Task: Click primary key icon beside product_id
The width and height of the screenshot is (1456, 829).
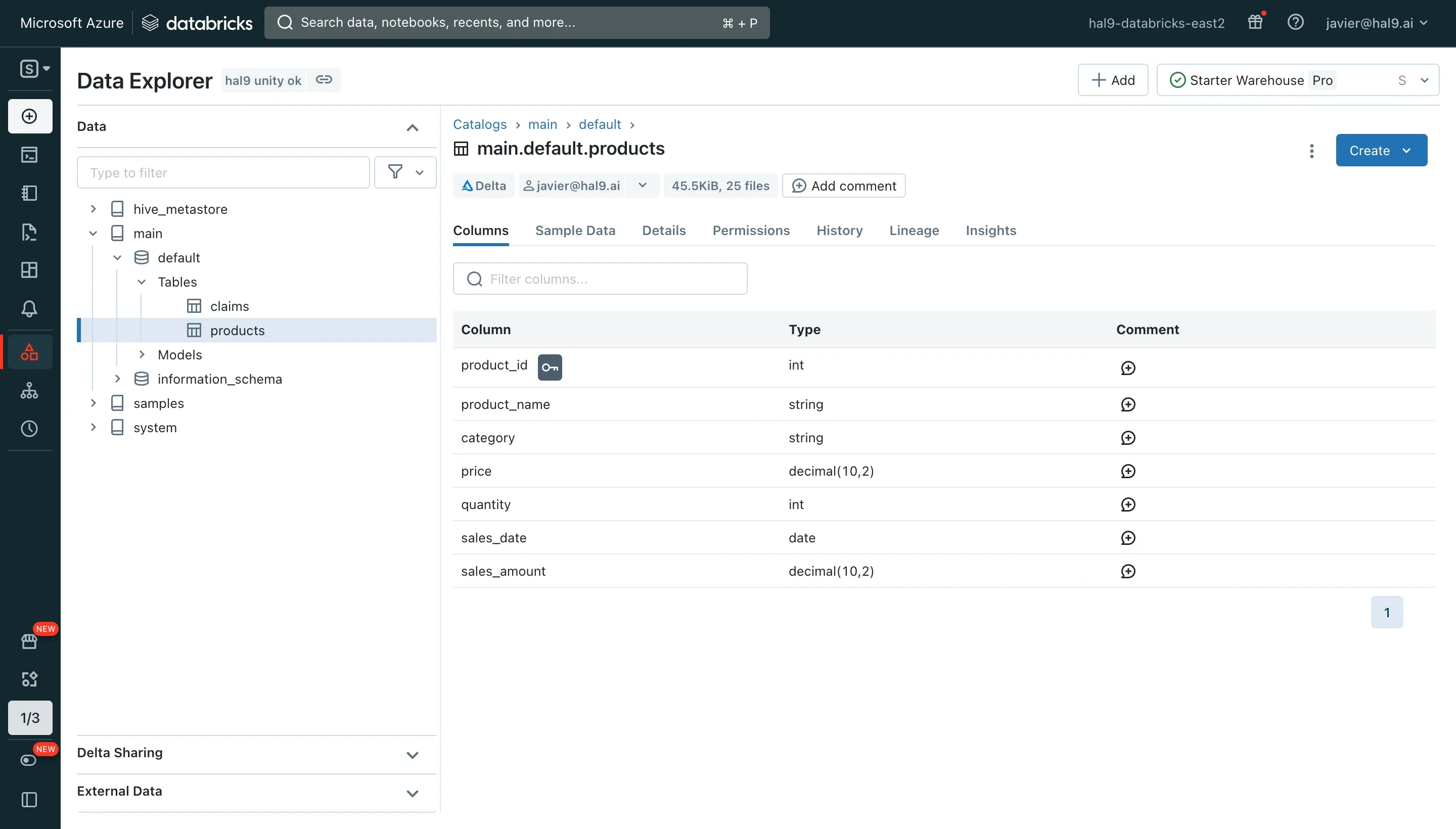Action: pyautogui.click(x=550, y=368)
